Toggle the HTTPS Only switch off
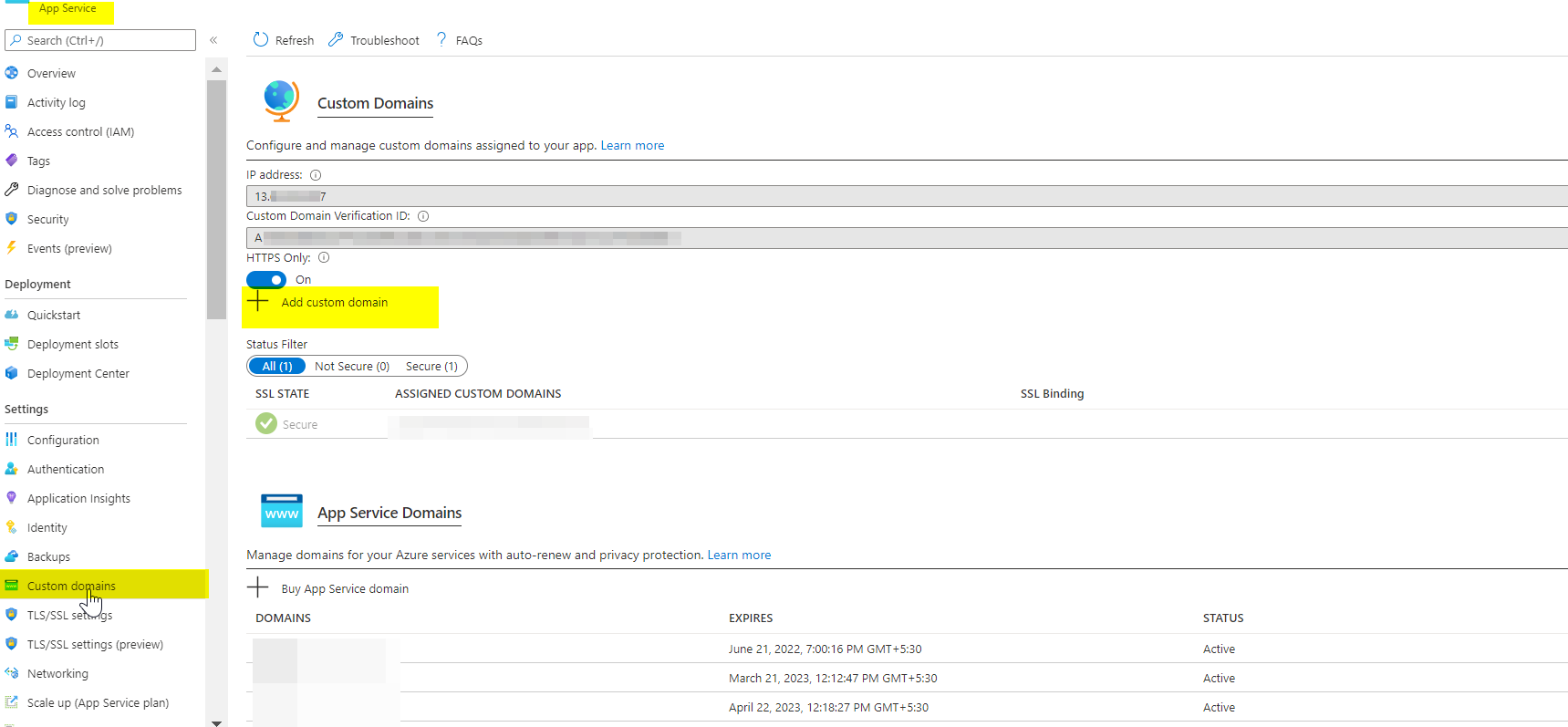This screenshot has width=1568, height=727. [266, 280]
